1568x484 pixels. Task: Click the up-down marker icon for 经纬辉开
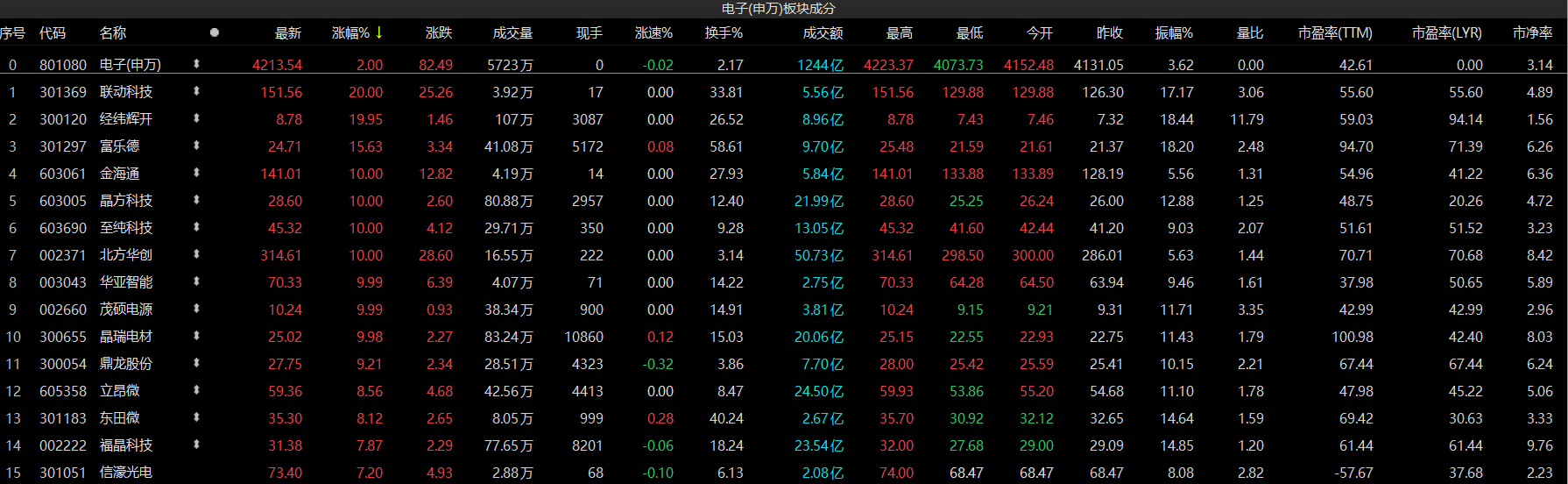tap(196, 118)
